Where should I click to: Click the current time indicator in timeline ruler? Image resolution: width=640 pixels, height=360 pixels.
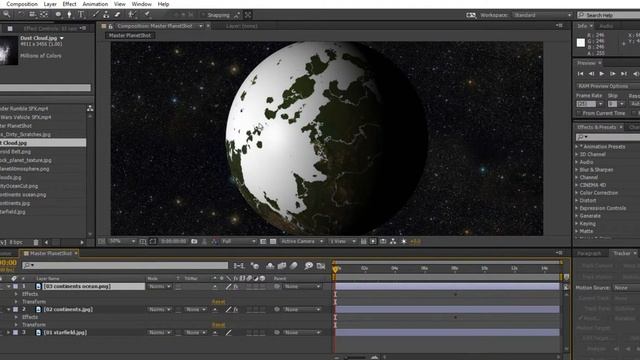[x=335, y=269]
